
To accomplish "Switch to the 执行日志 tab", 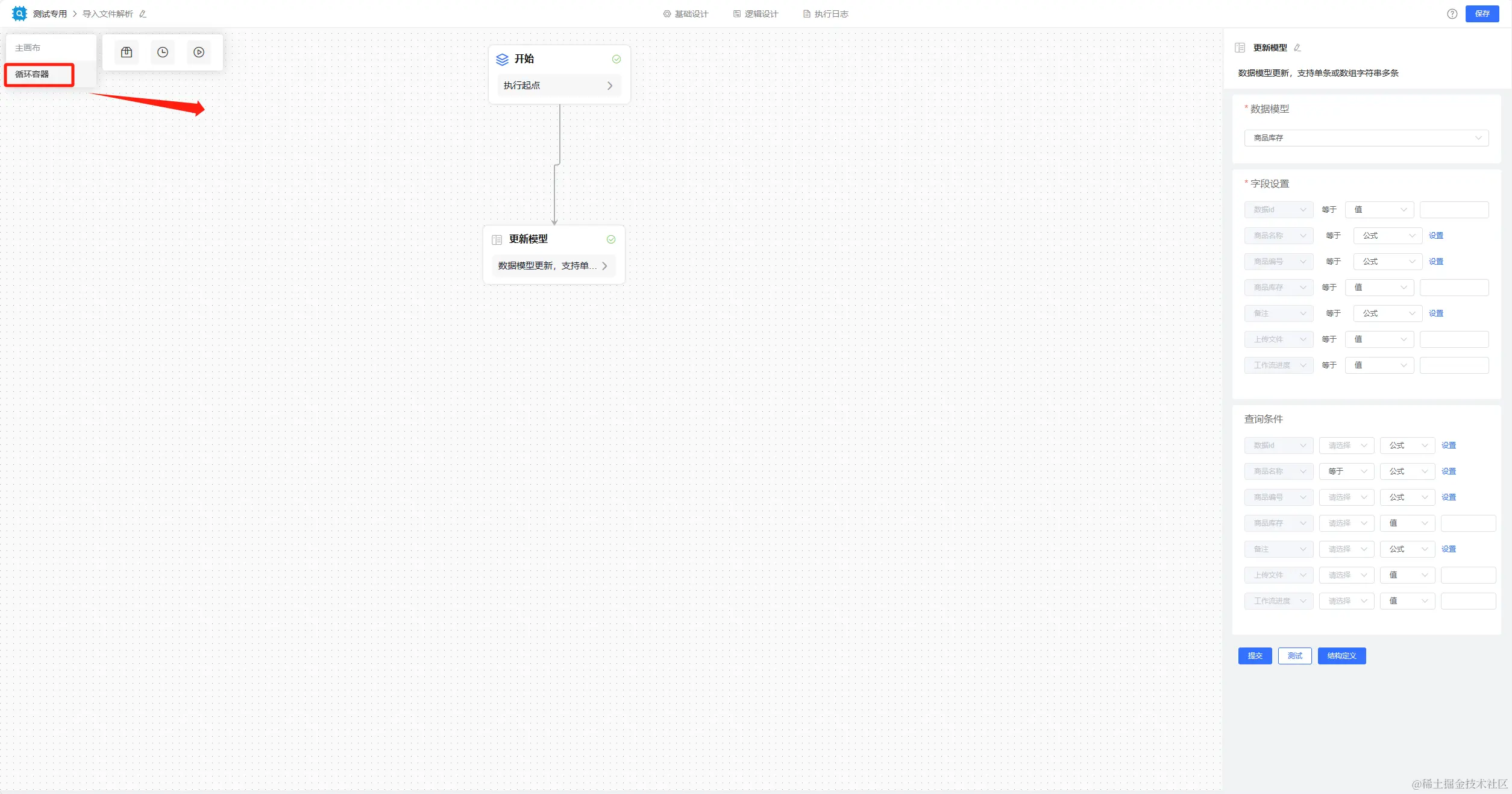I will (x=826, y=14).
